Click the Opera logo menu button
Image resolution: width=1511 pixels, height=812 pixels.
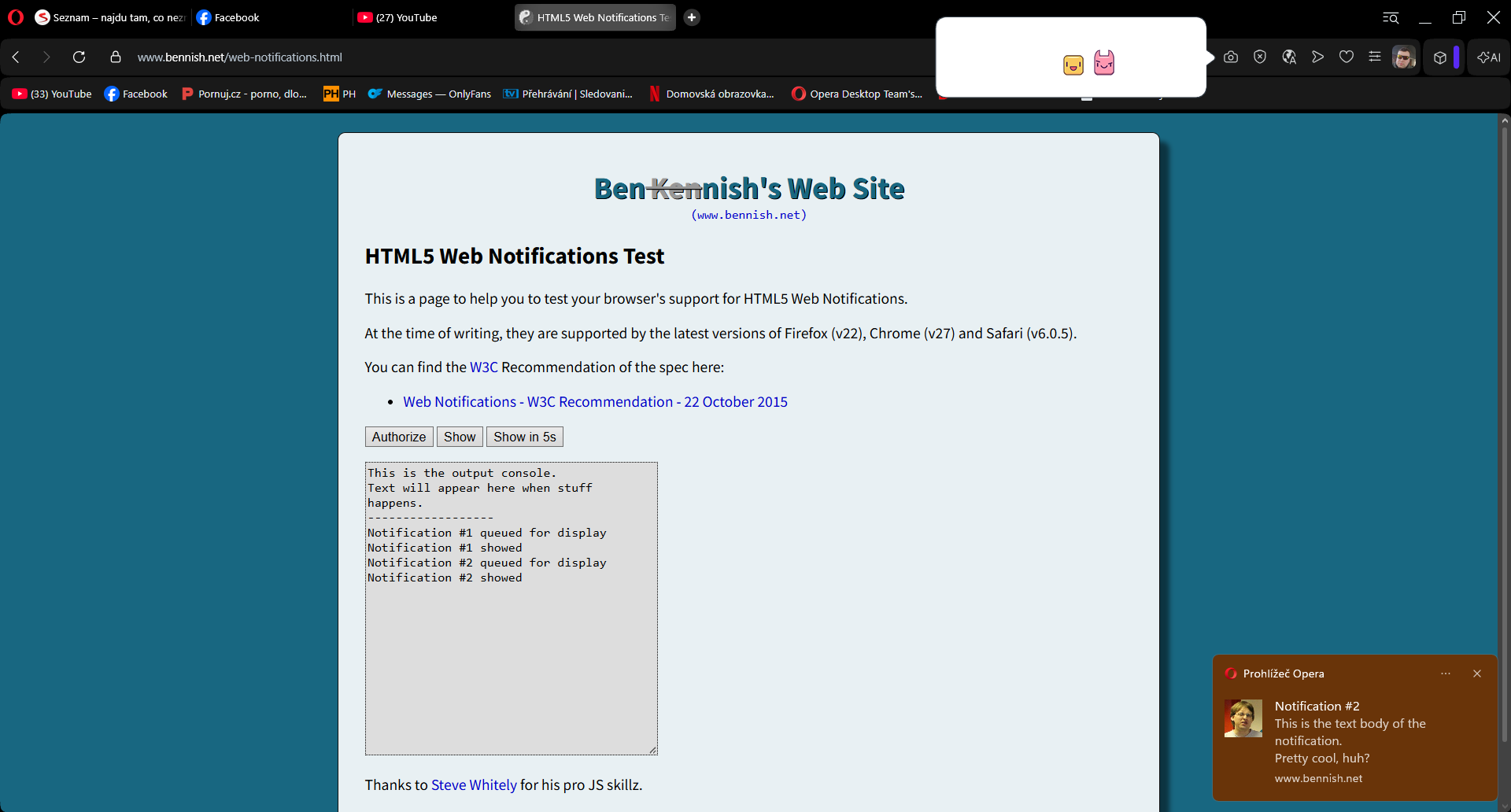click(16, 17)
